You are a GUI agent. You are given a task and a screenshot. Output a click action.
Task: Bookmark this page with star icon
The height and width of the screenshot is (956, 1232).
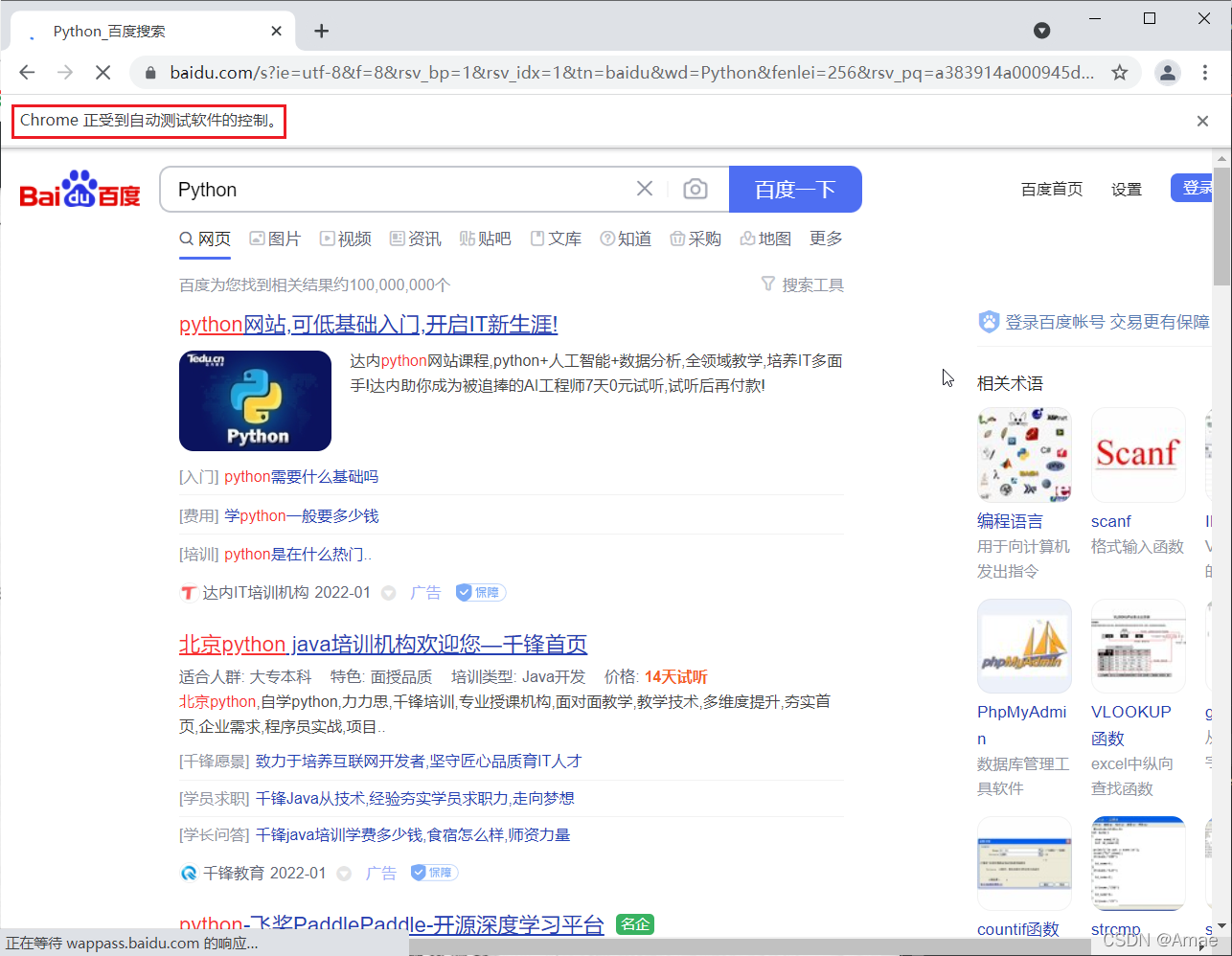[x=1119, y=73]
